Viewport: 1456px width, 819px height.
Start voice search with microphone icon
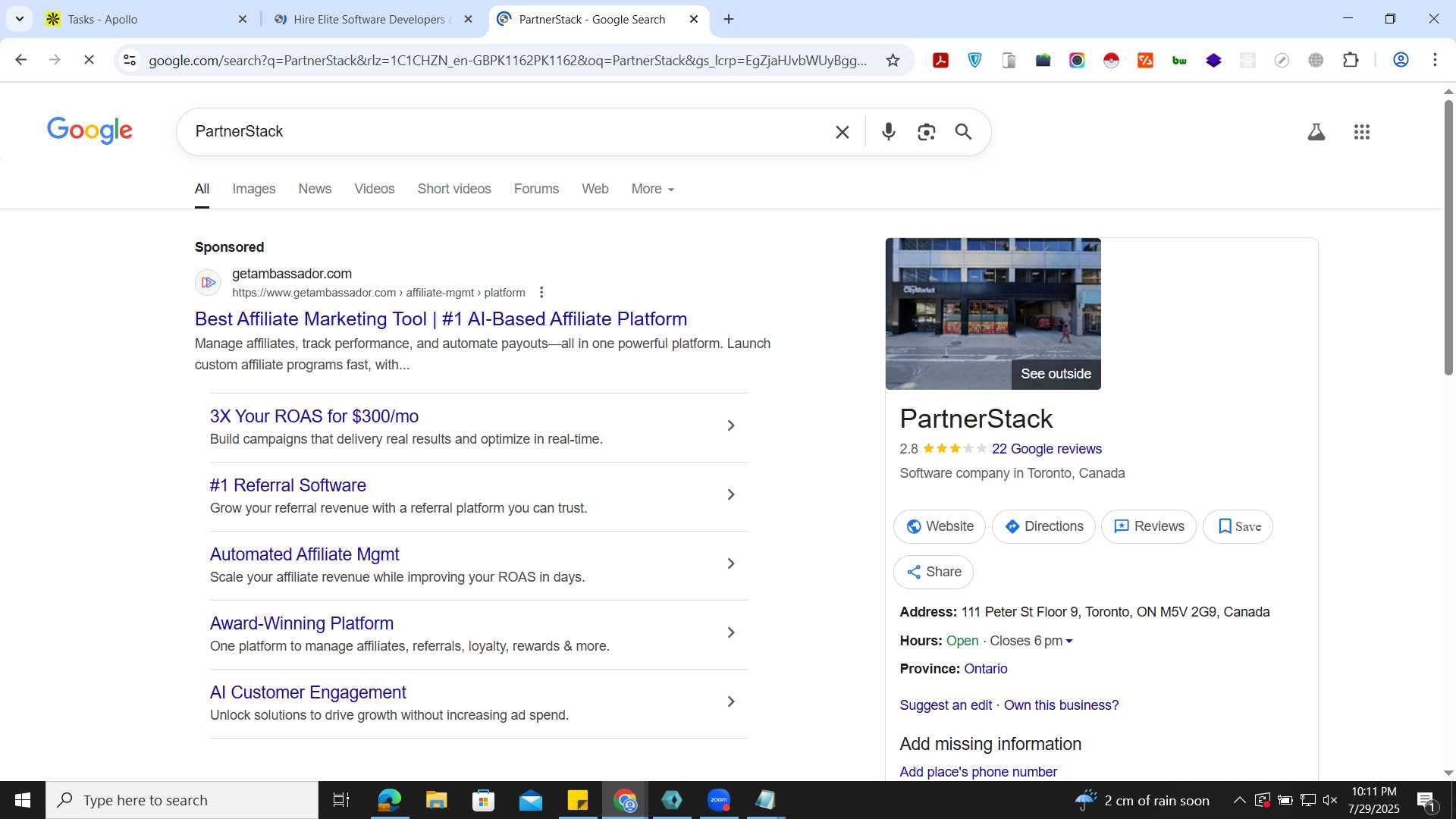(889, 132)
